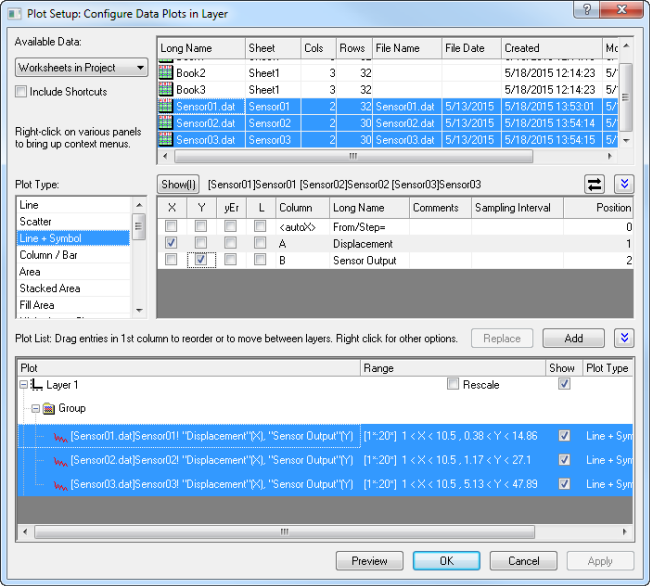The image size is (650, 586).
Task: Click the Book3 worksheet icon
Action: (167, 90)
